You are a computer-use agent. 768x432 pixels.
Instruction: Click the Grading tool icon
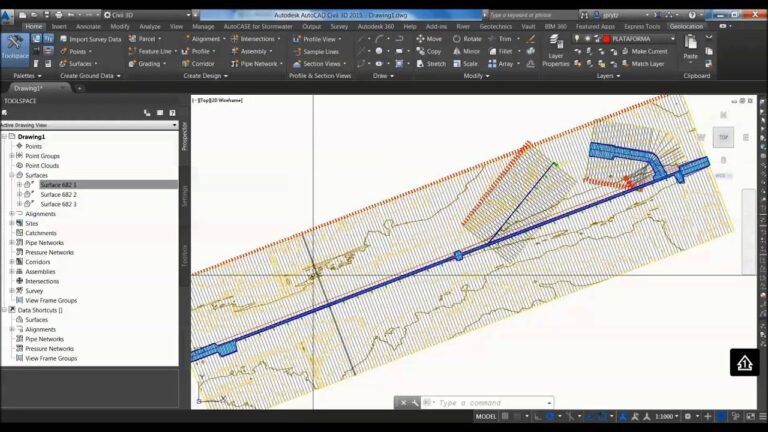click(x=132, y=64)
